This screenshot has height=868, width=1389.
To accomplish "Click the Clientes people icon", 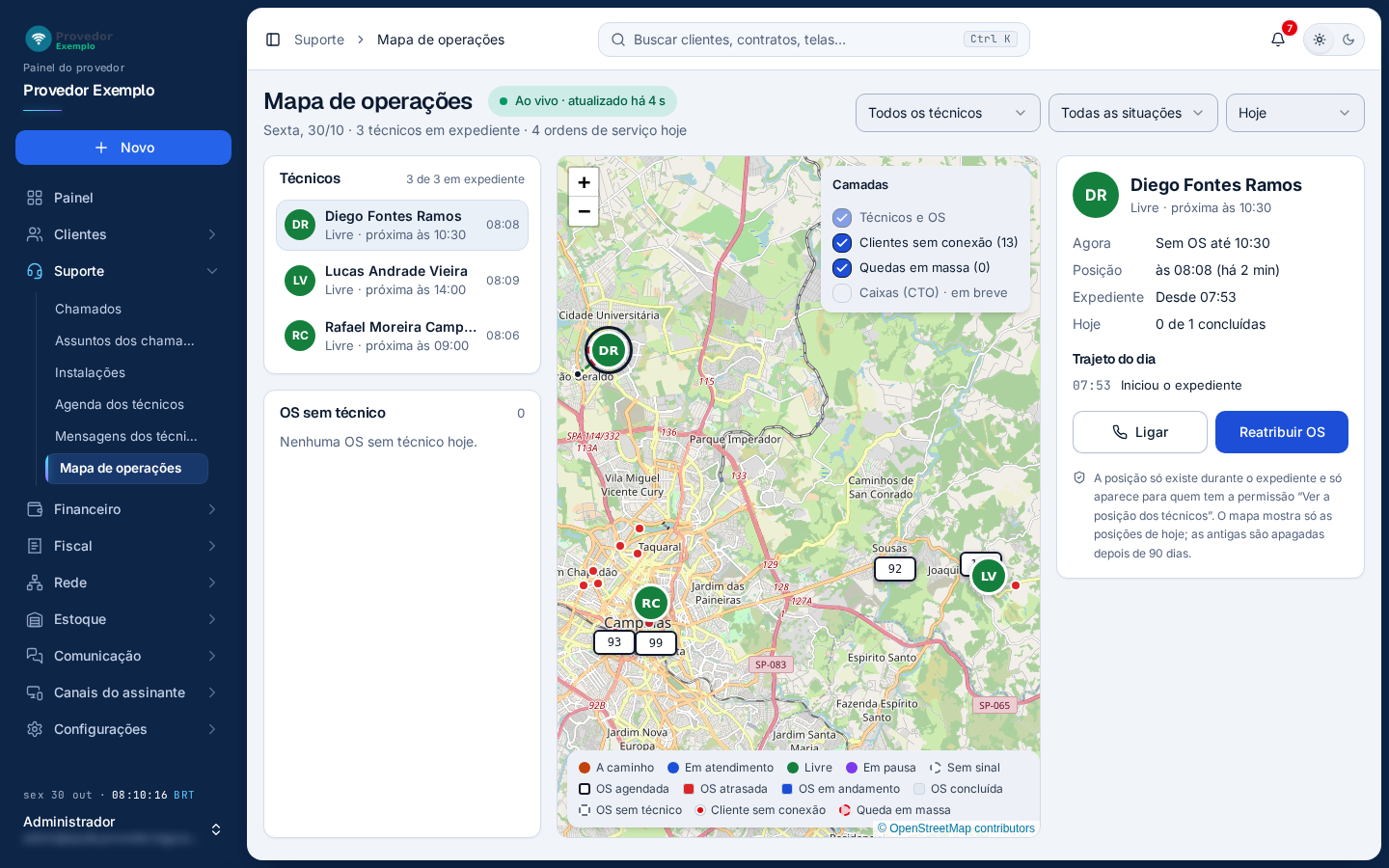I will pos(35,234).
